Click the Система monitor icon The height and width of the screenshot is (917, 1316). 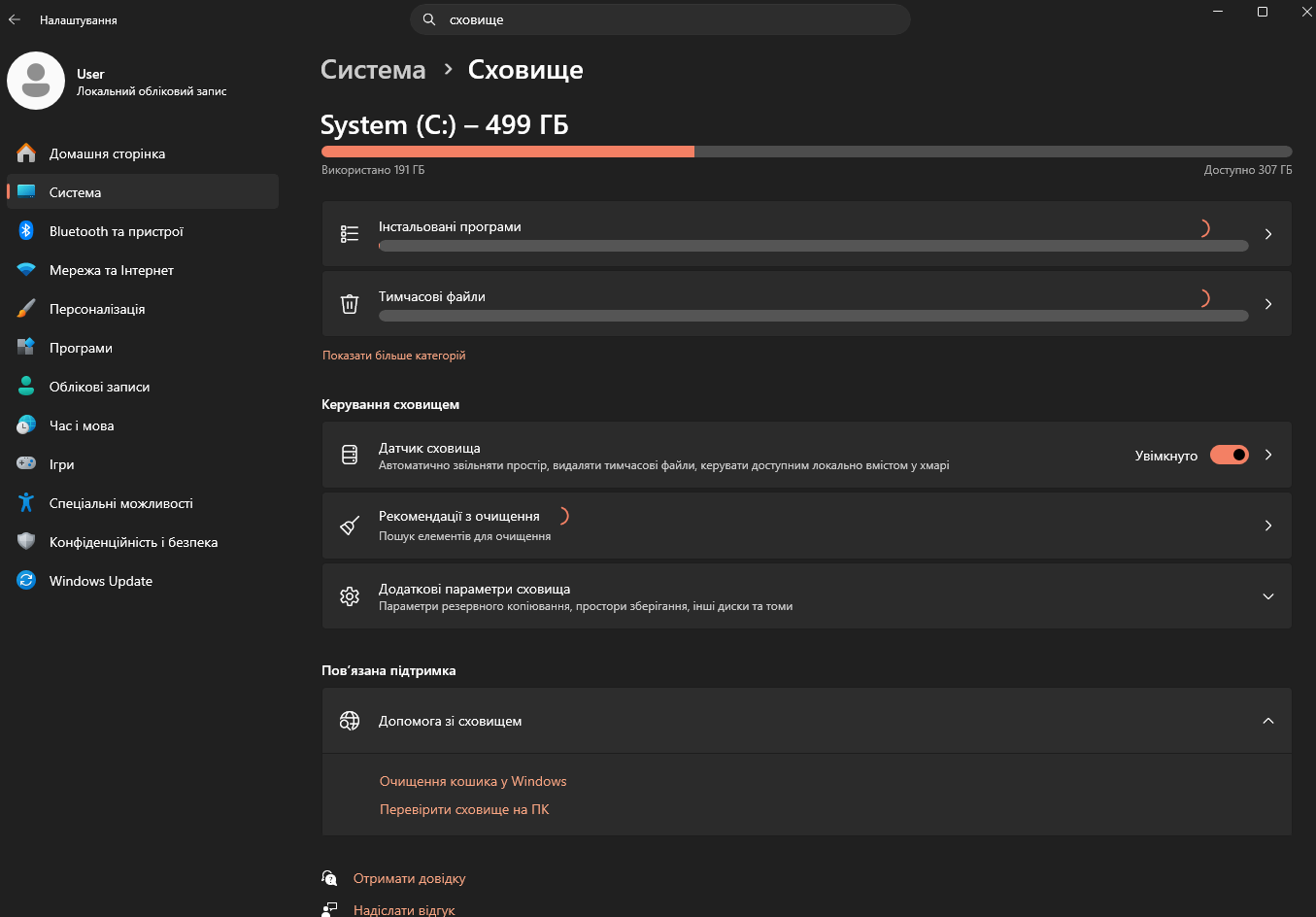[26, 192]
